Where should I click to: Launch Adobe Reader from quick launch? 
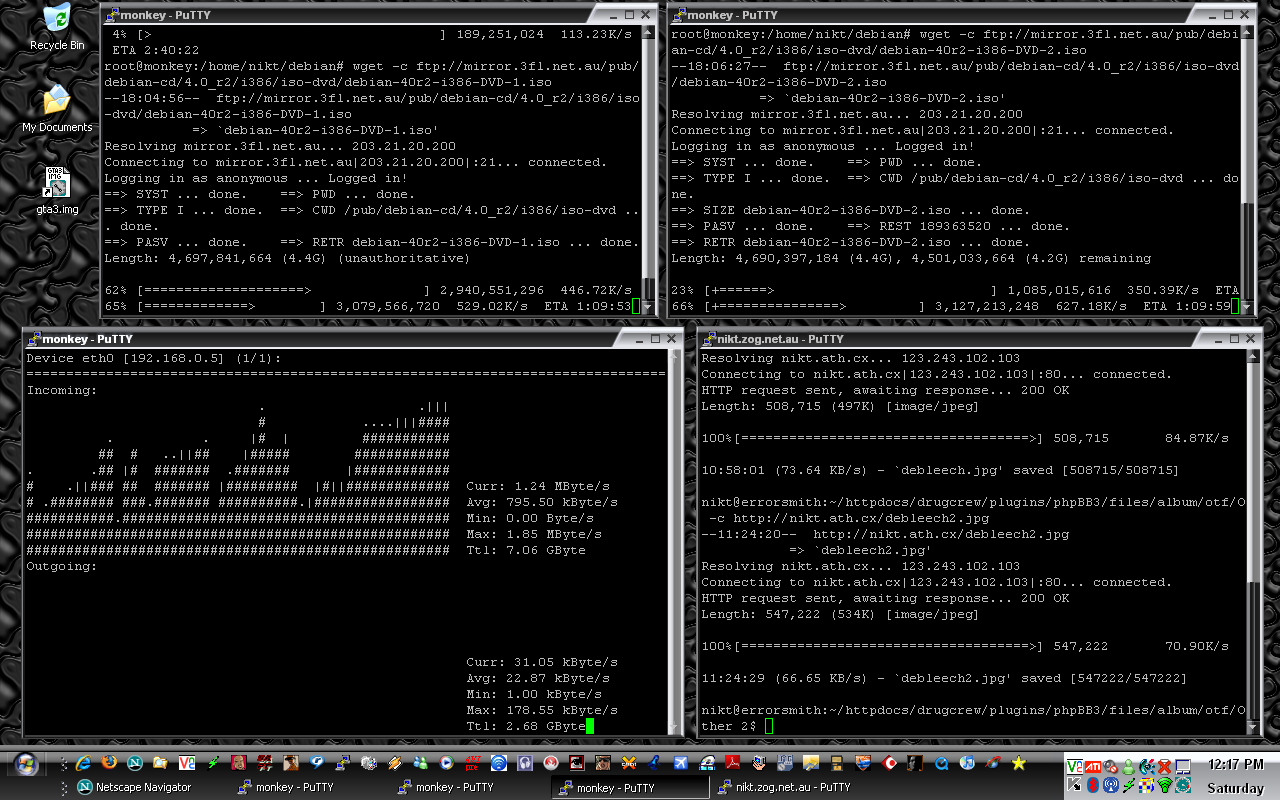pyautogui.click(x=732, y=763)
